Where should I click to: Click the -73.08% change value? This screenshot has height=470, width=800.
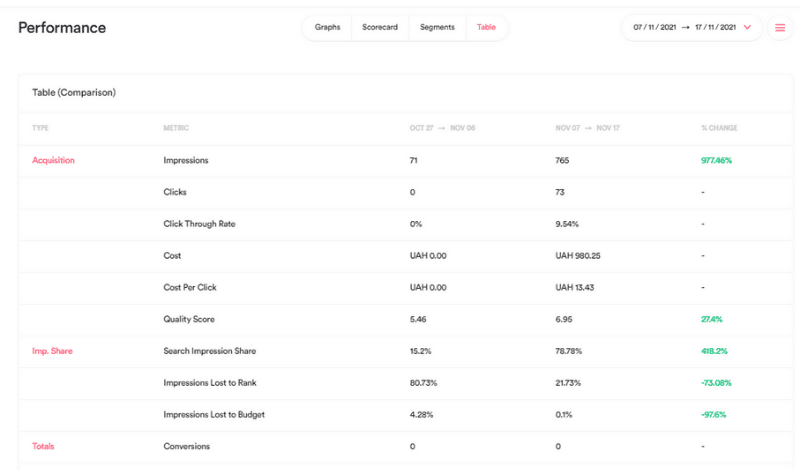(716, 383)
